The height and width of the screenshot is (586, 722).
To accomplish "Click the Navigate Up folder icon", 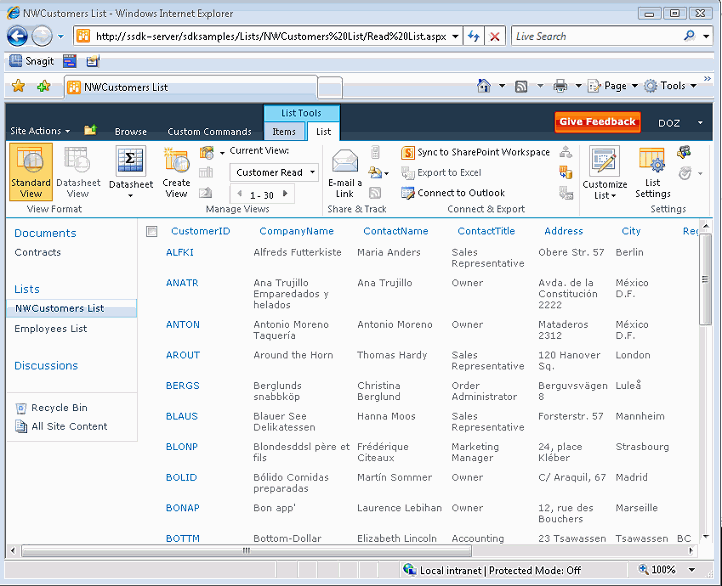I will pos(90,130).
